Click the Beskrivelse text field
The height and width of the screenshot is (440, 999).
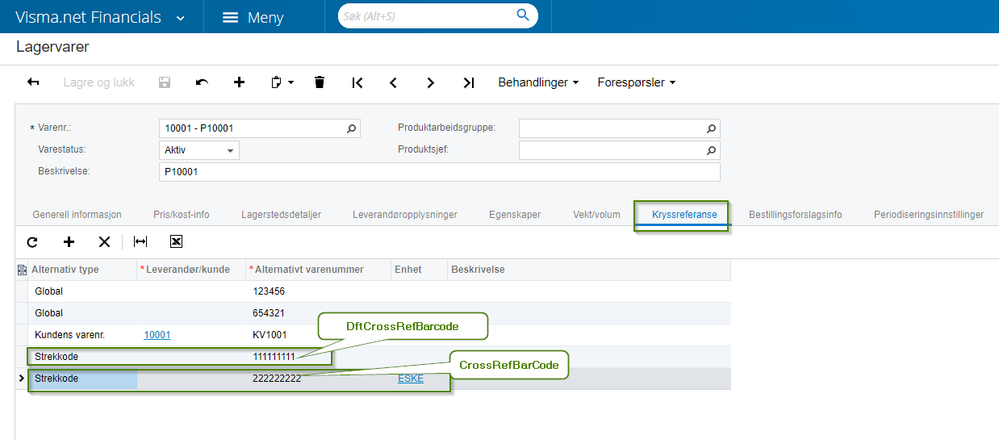click(x=439, y=171)
